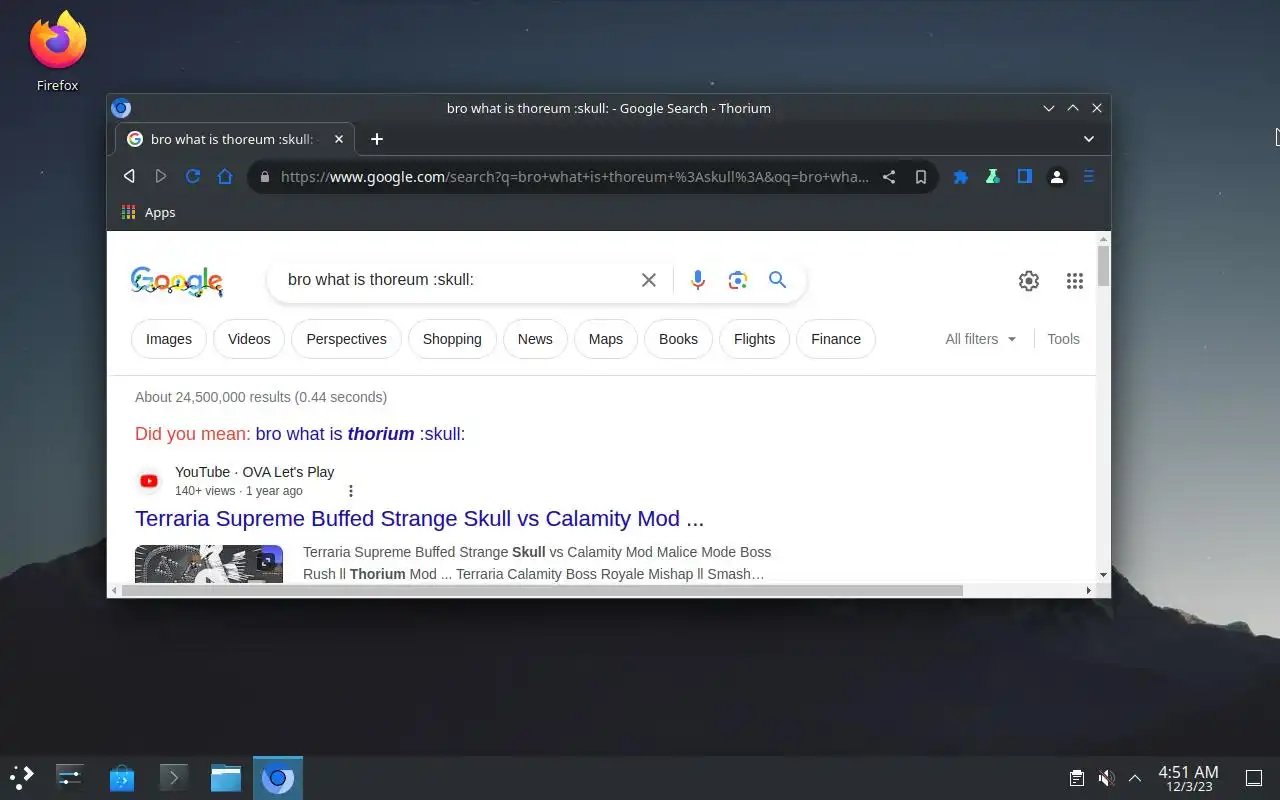Click the URL in the address bar
1280x800 pixels.
point(575,177)
